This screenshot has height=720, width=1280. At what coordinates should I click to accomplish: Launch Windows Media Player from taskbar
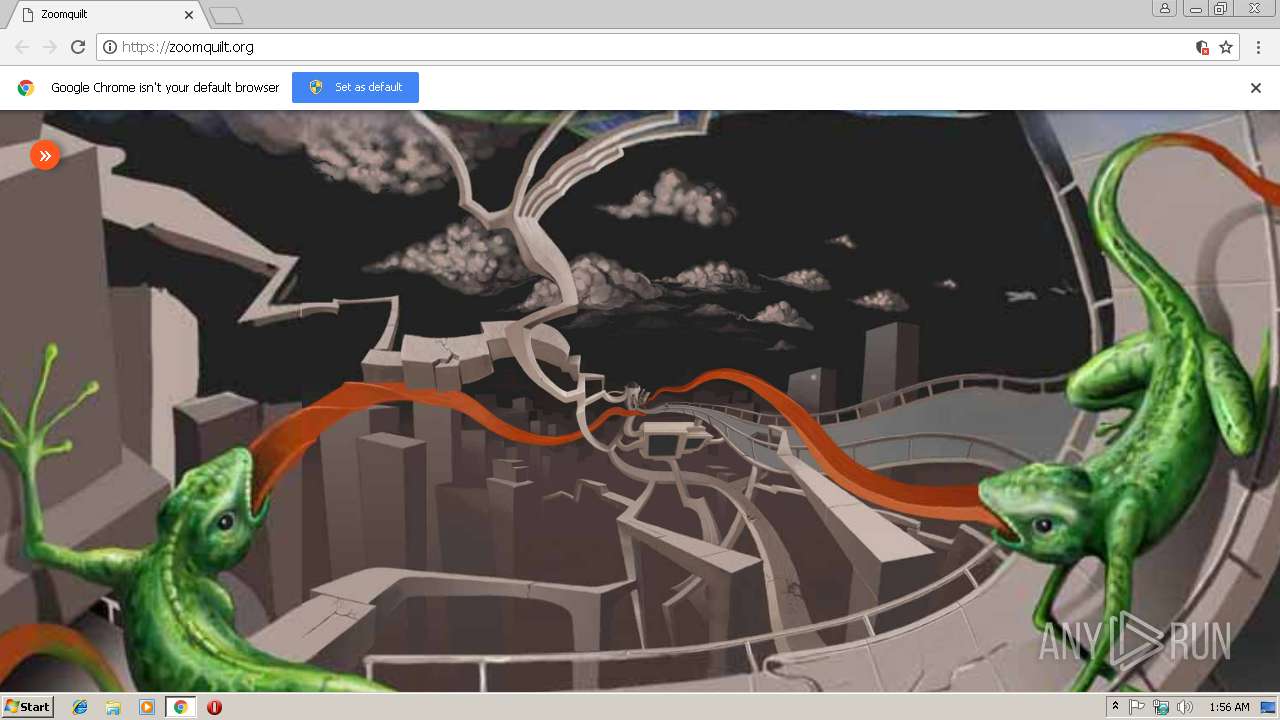coord(147,707)
